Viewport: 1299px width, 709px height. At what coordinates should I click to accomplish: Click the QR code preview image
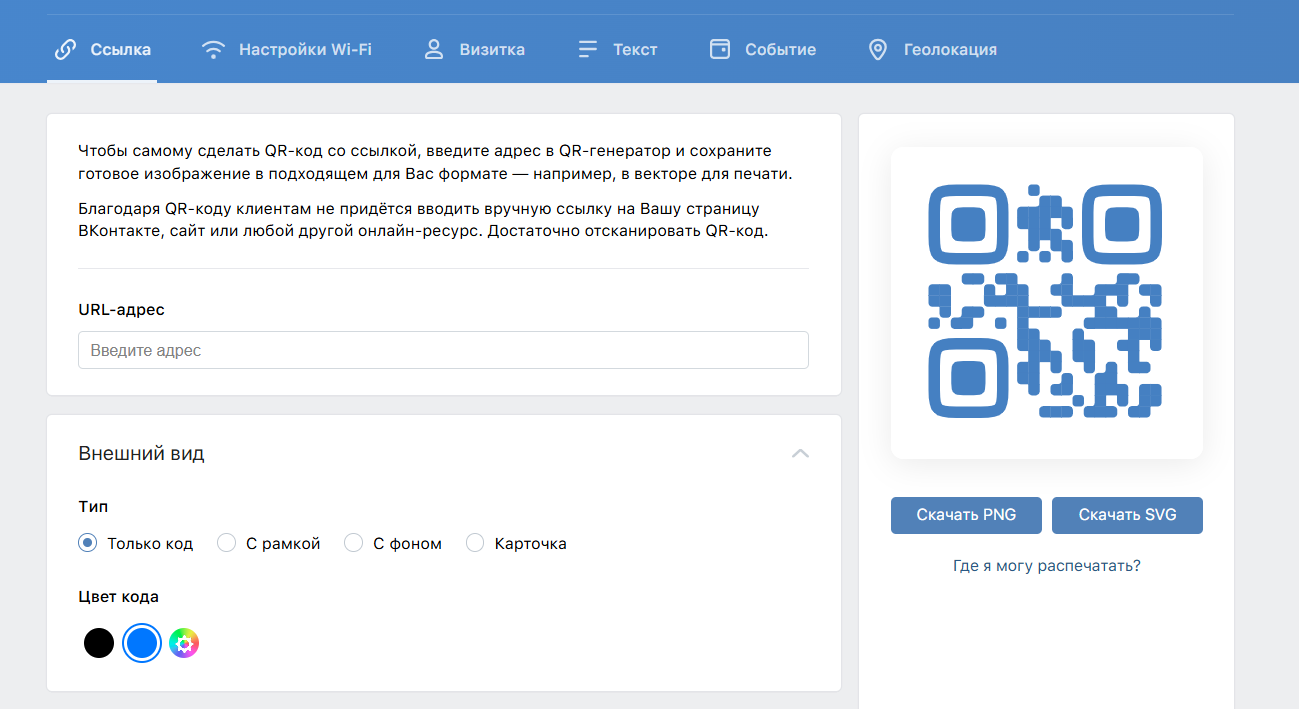[x=1046, y=301]
